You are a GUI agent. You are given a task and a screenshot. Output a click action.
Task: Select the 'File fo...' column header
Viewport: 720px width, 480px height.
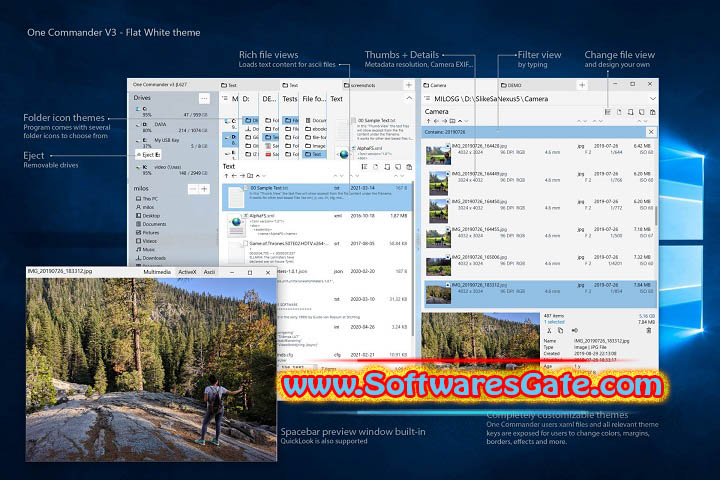[314, 99]
